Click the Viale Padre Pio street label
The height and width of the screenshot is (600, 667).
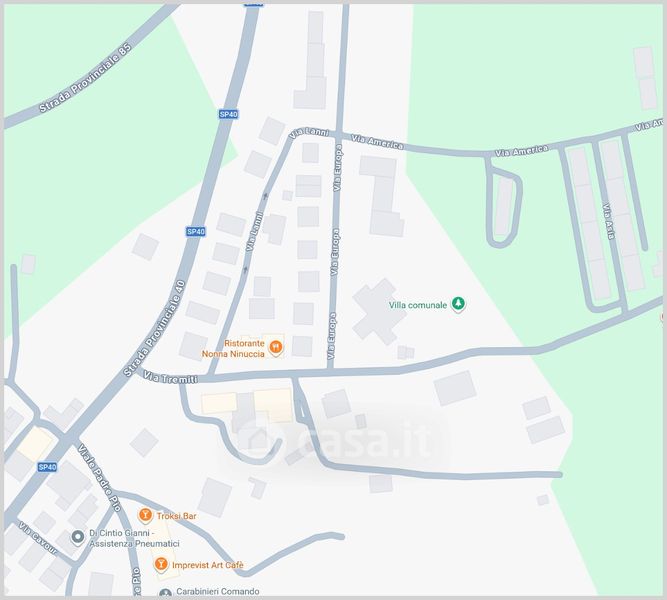[100, 477]
